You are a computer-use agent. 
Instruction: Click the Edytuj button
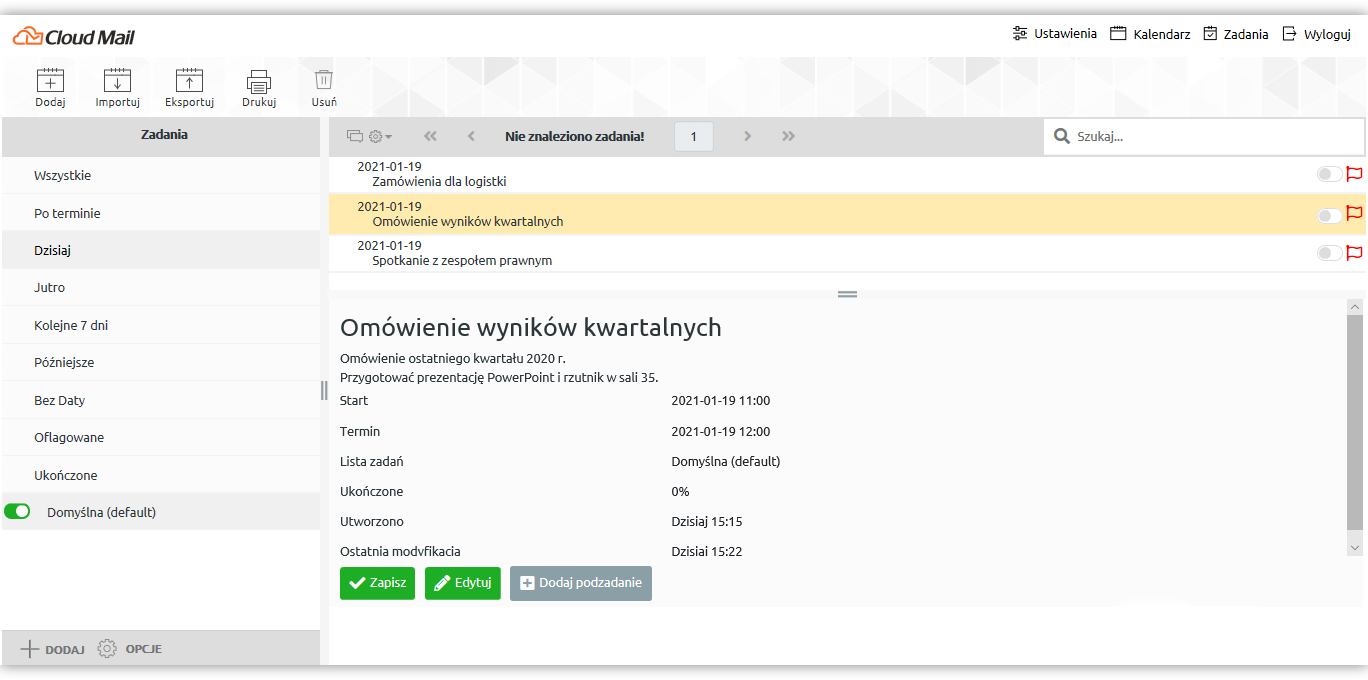[x=462, y=583]
